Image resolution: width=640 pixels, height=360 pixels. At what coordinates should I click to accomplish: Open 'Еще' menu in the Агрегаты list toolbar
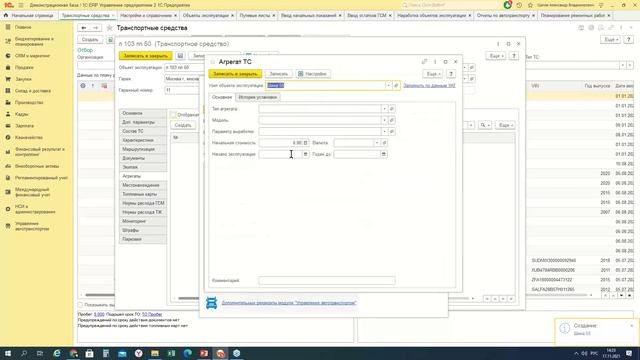(505, 125)
